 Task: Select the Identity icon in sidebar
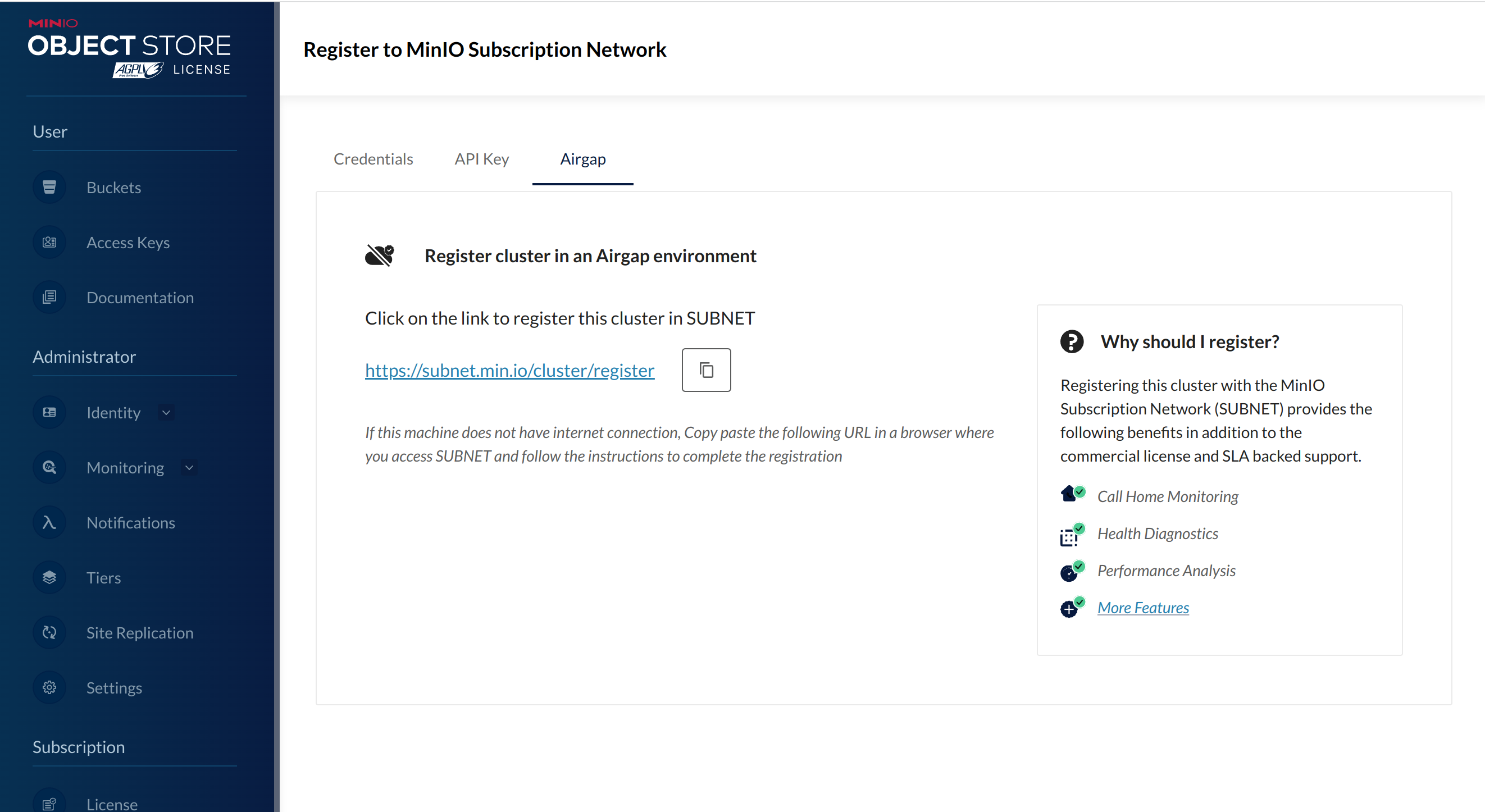point(49,412)
